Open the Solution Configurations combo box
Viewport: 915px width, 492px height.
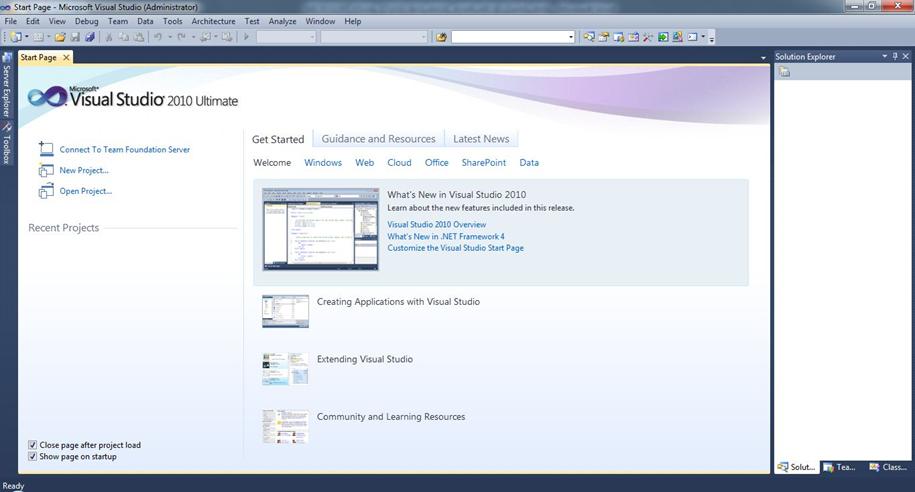(287, 37)
